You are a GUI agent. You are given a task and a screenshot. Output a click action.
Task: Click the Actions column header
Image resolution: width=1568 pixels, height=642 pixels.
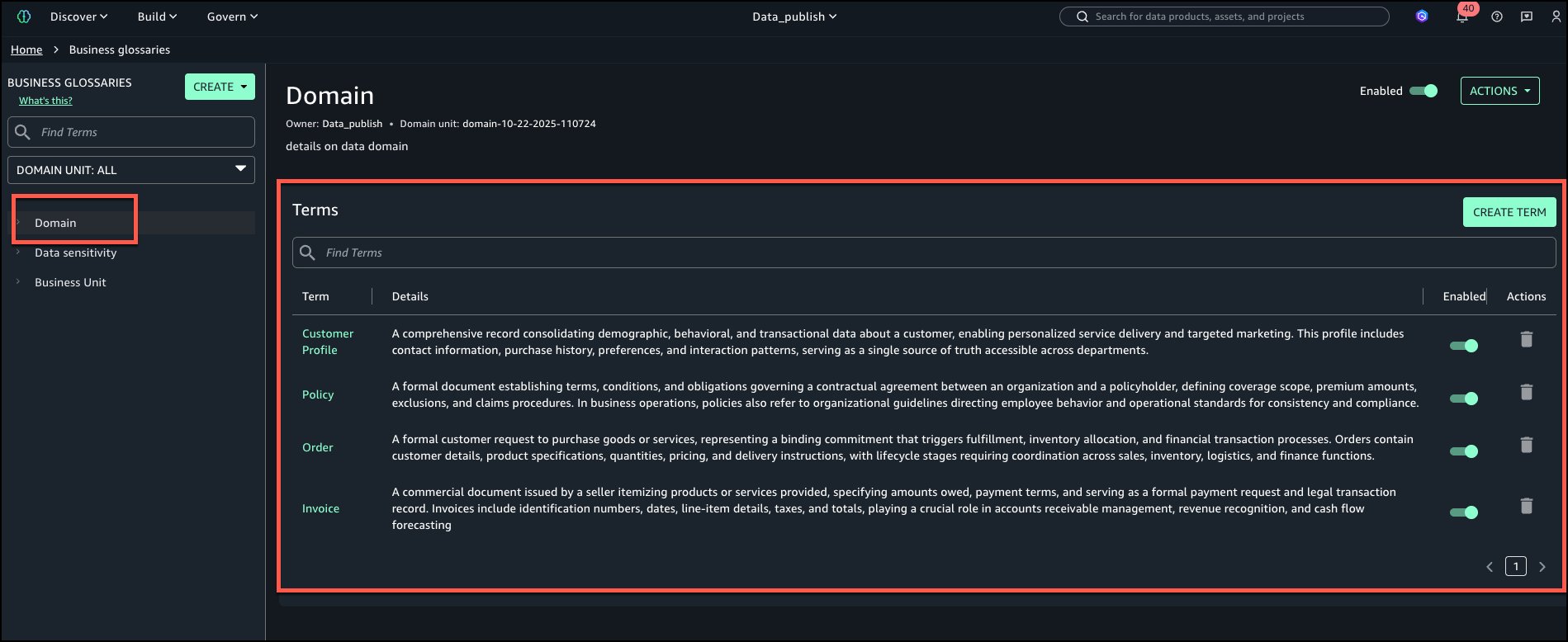[1526, 296]
